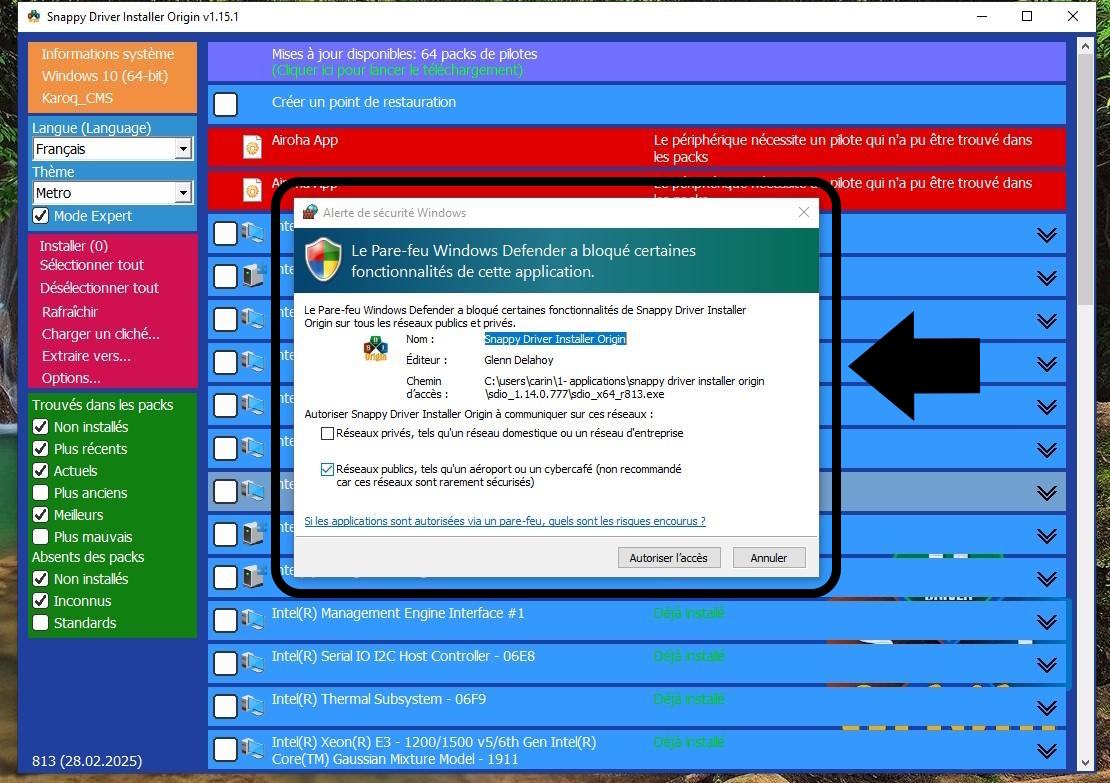Viewport: 1110px width, 783px height.
Task: Open the Langue dropdown showing Français
Action: 183,149
